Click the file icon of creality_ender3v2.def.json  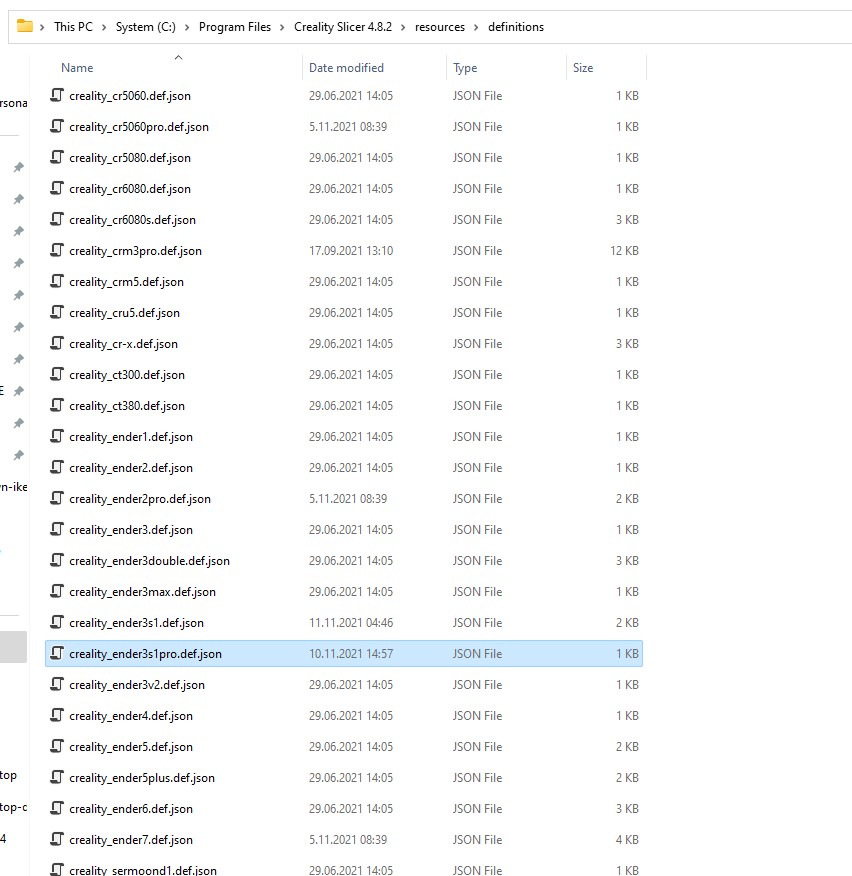pos(57,684)
